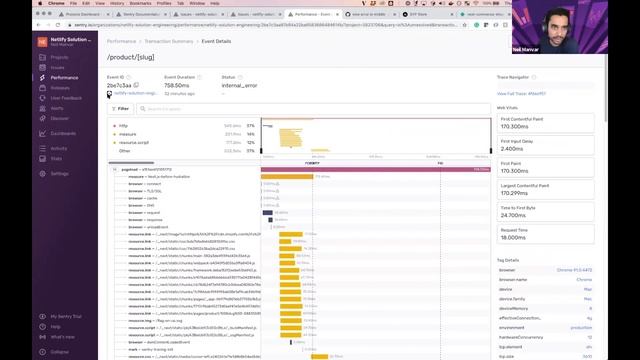Select the browser TLS/SSL span
The height and width of the screenshot is (360, 640).
[145, 191]
